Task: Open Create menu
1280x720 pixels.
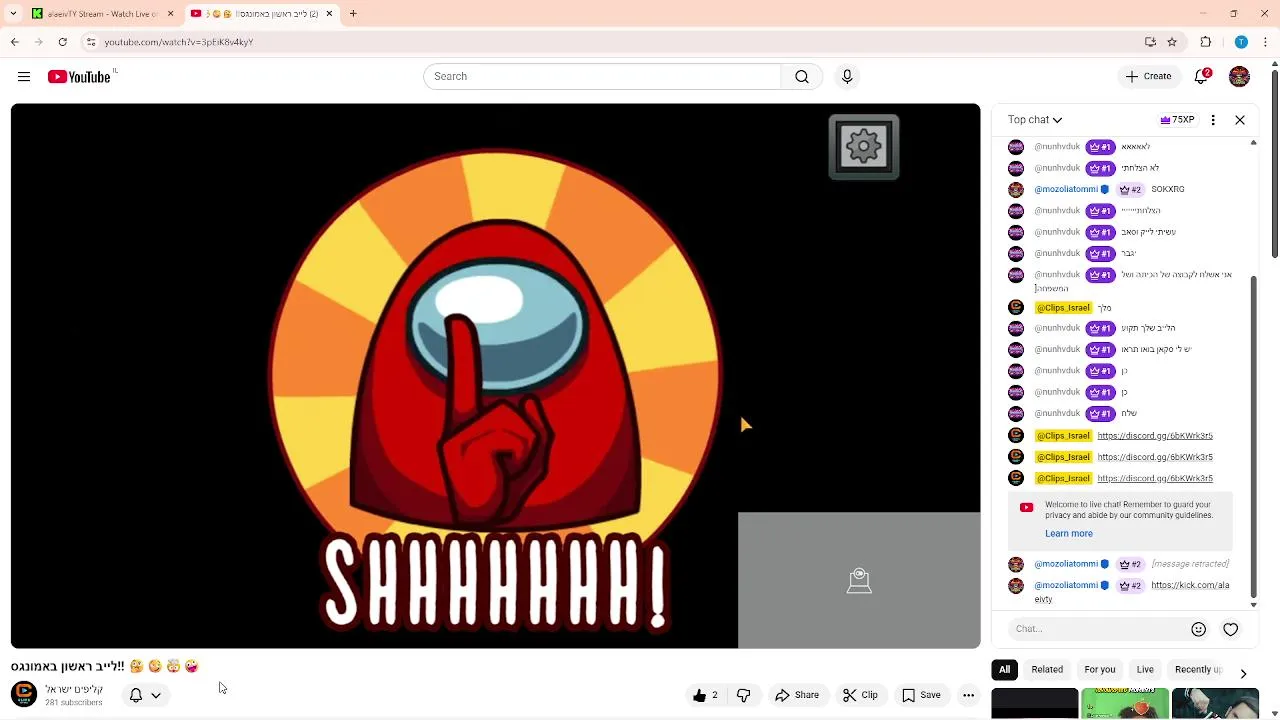Action: 1148,76
